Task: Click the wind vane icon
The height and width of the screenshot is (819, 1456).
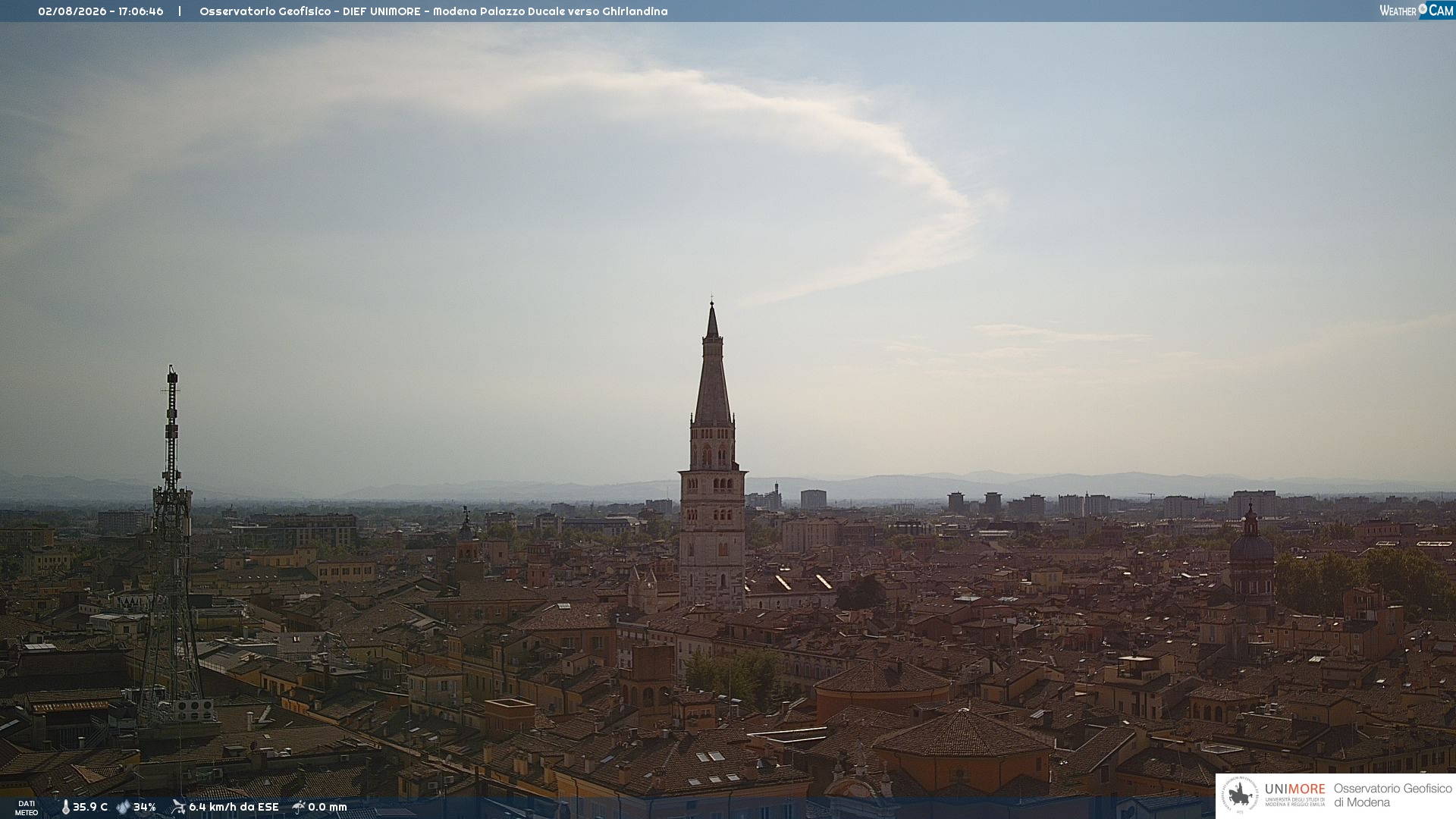Action: point(178,807)
